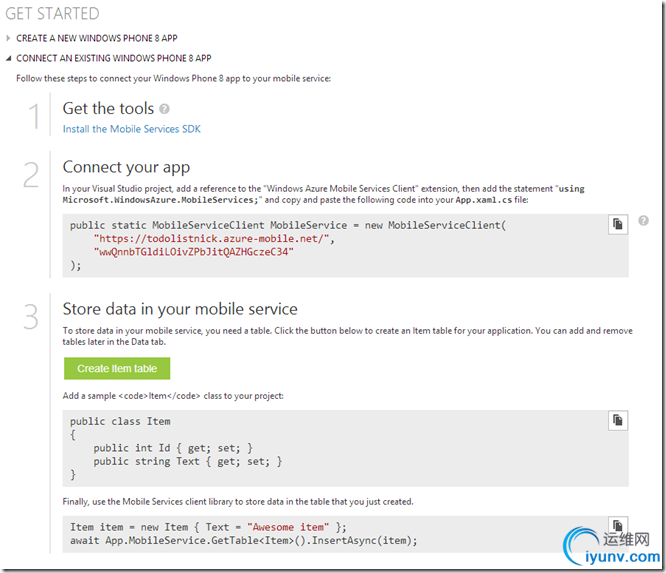Image resolution: width=666 pixels, height=573 pixels.
Task: Click Store data in your mobile service heading
Action: point(180,309)
